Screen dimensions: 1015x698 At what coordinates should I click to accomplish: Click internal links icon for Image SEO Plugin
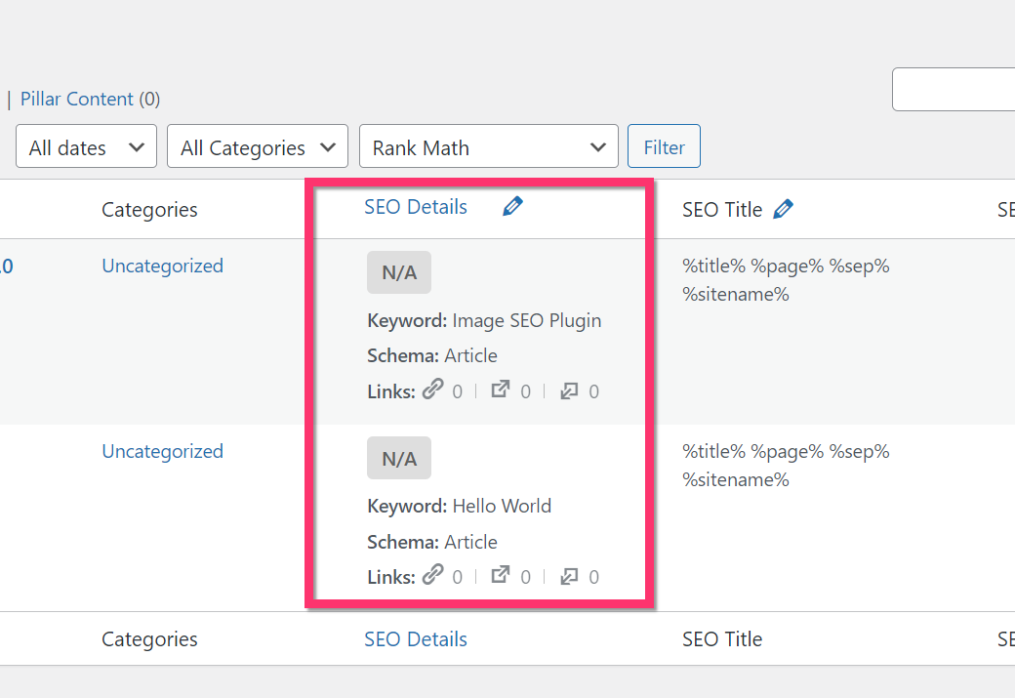coord(433,390)
